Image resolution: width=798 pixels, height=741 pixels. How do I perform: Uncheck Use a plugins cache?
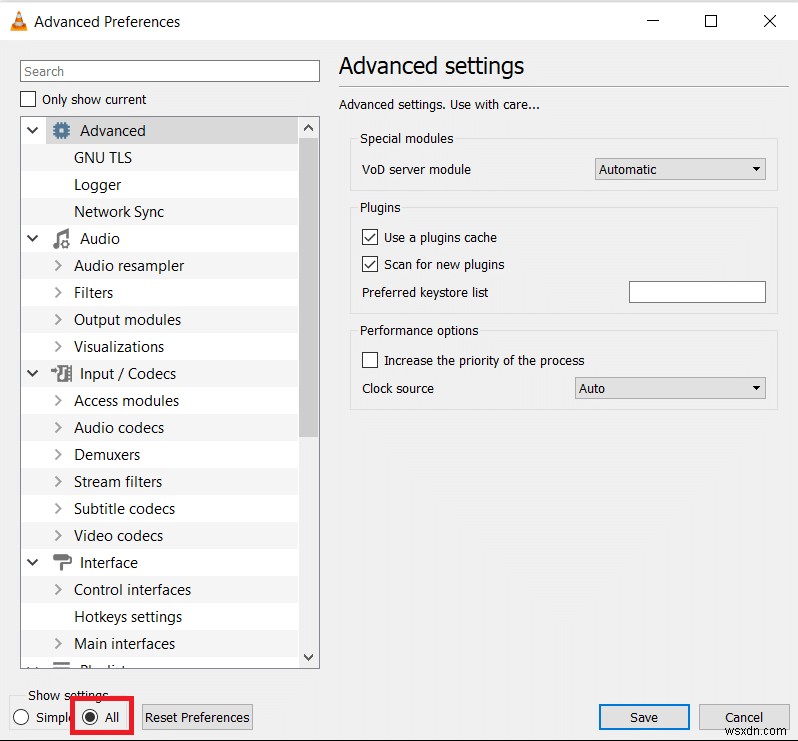point(370,237)
